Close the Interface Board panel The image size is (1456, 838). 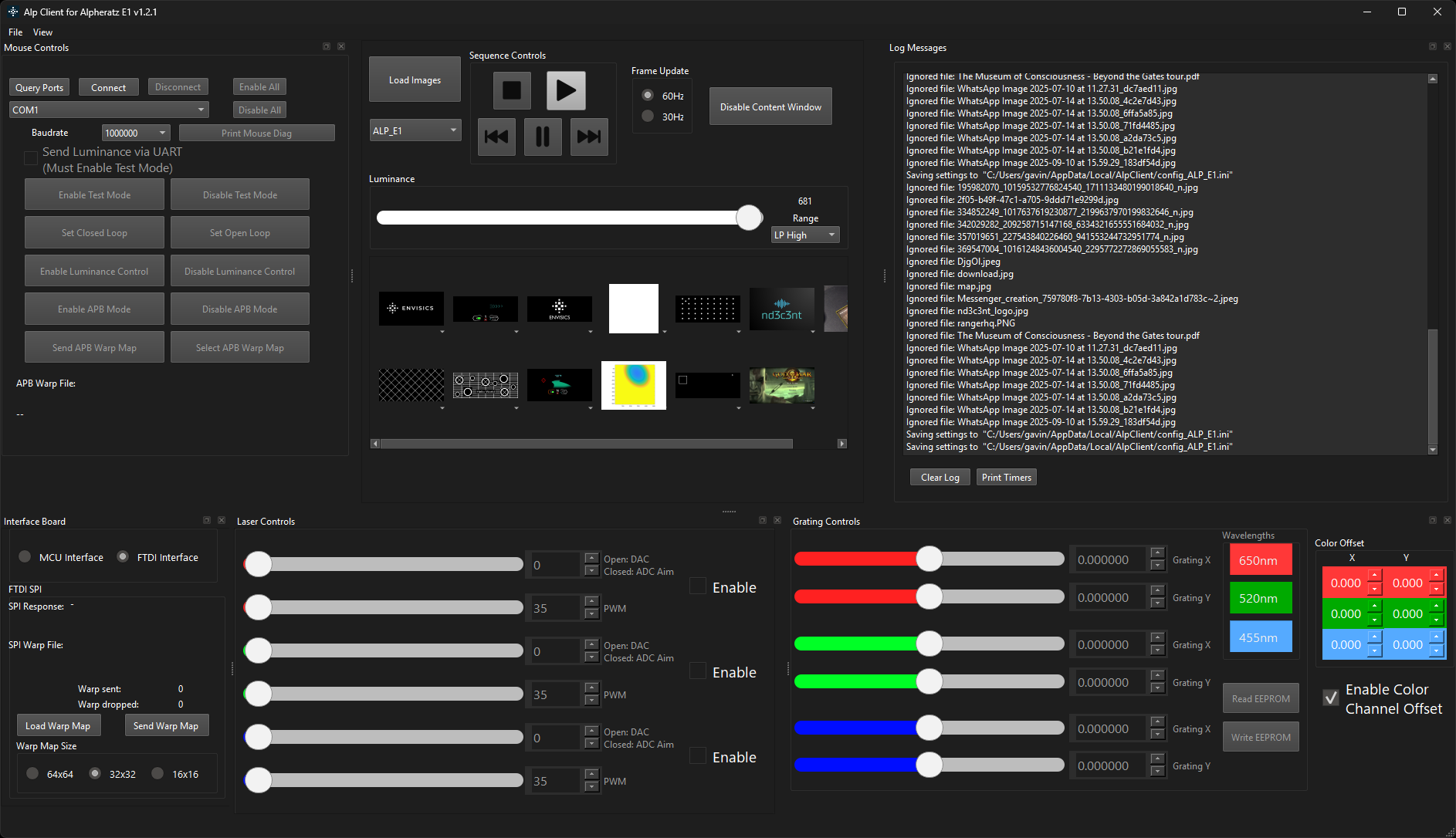(222, 521)
